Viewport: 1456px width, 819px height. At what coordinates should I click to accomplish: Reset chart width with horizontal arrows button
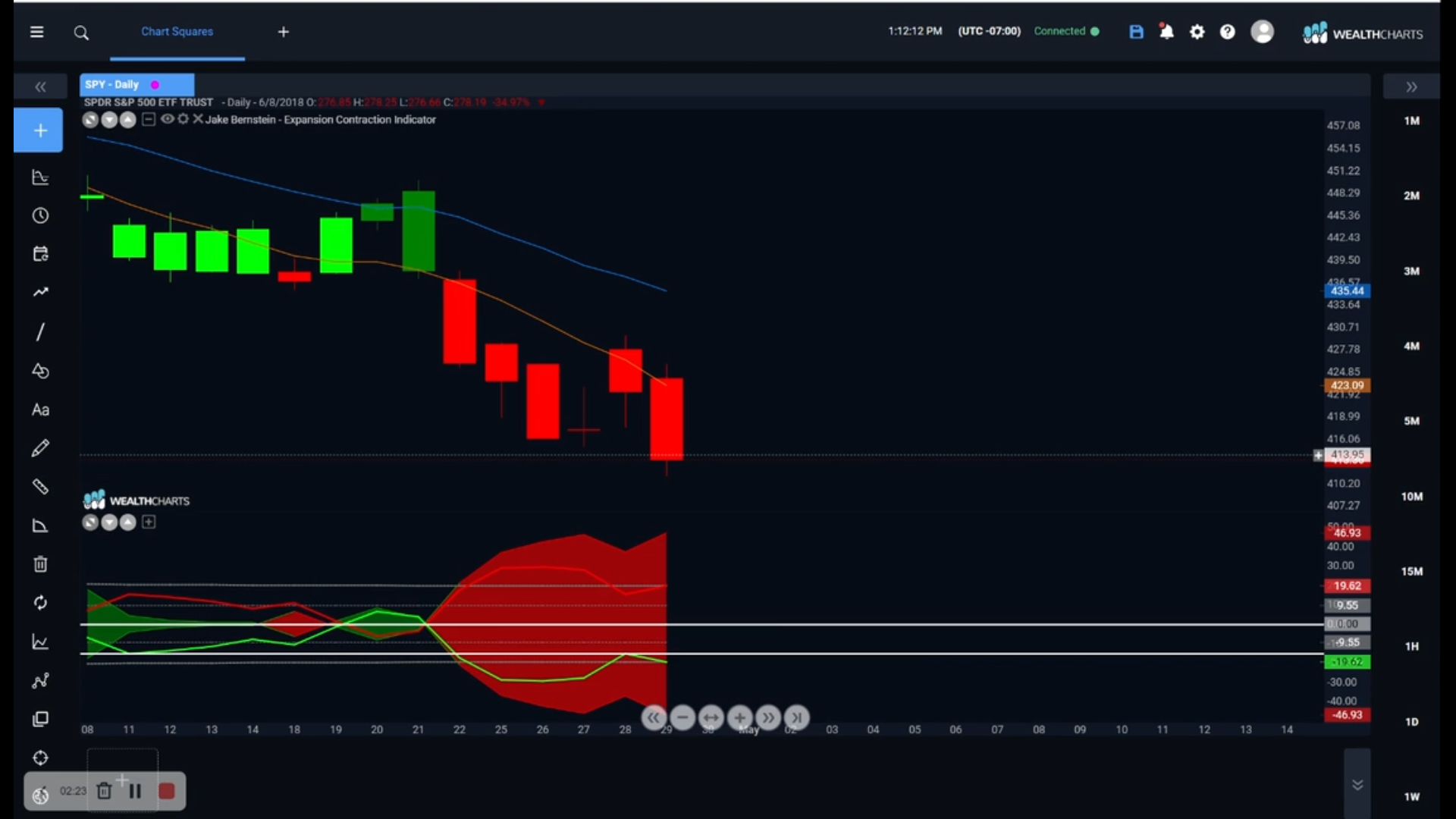coord(711,717)
